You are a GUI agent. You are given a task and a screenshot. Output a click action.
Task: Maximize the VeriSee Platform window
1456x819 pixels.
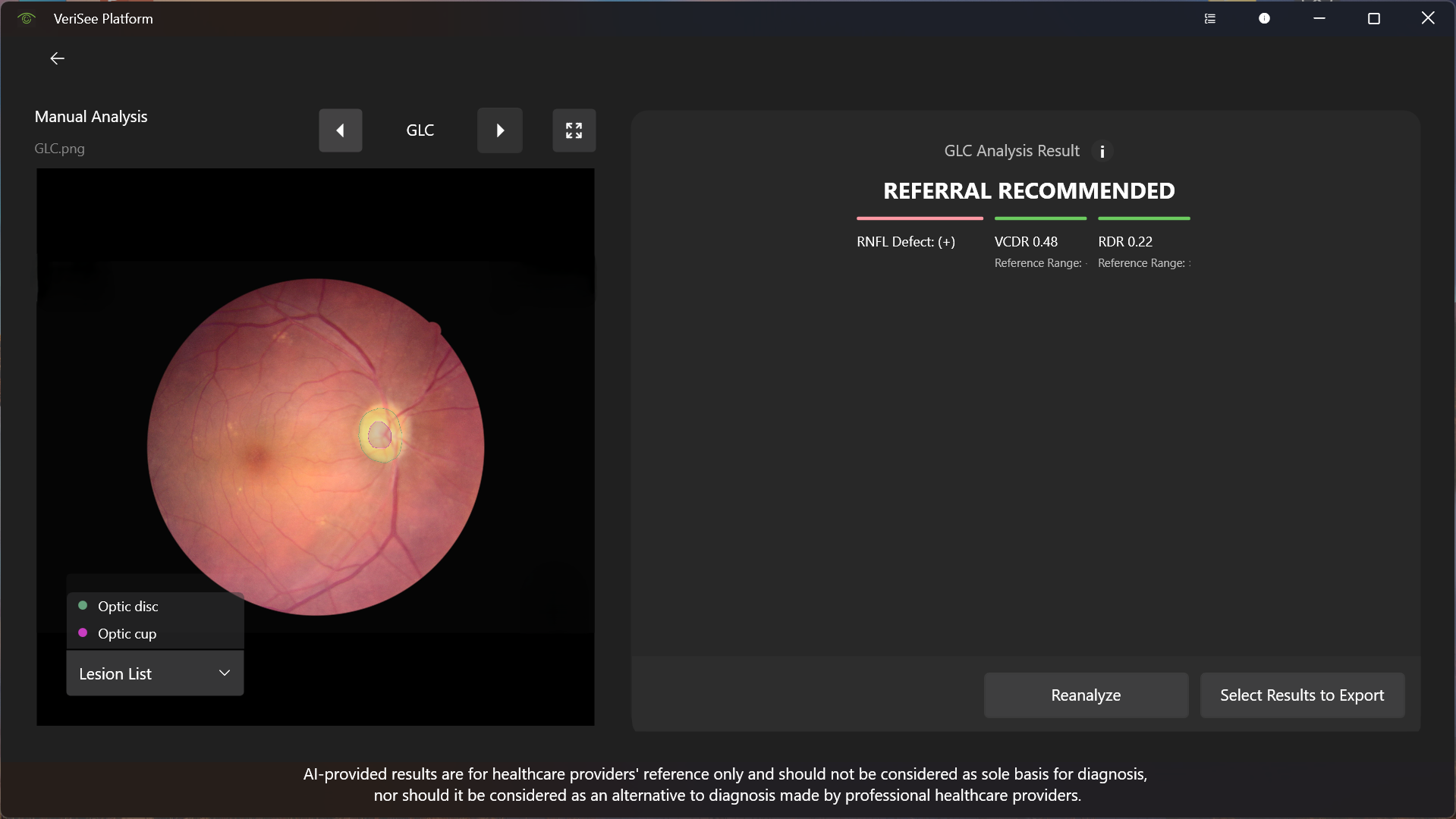coord(1373,19)
